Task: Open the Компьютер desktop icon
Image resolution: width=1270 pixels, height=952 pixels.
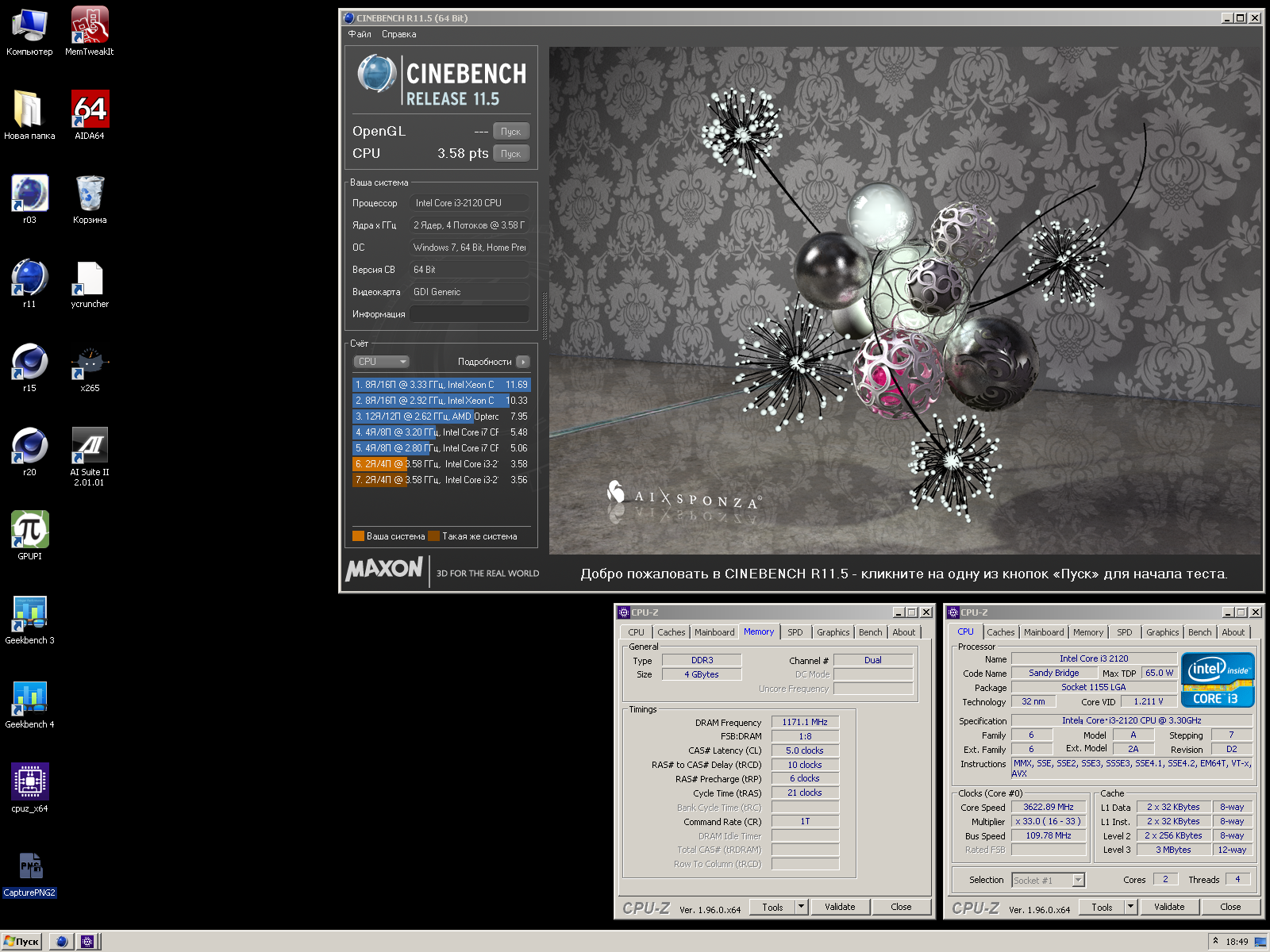Action: pyautogui.click(x=29, y=32)
